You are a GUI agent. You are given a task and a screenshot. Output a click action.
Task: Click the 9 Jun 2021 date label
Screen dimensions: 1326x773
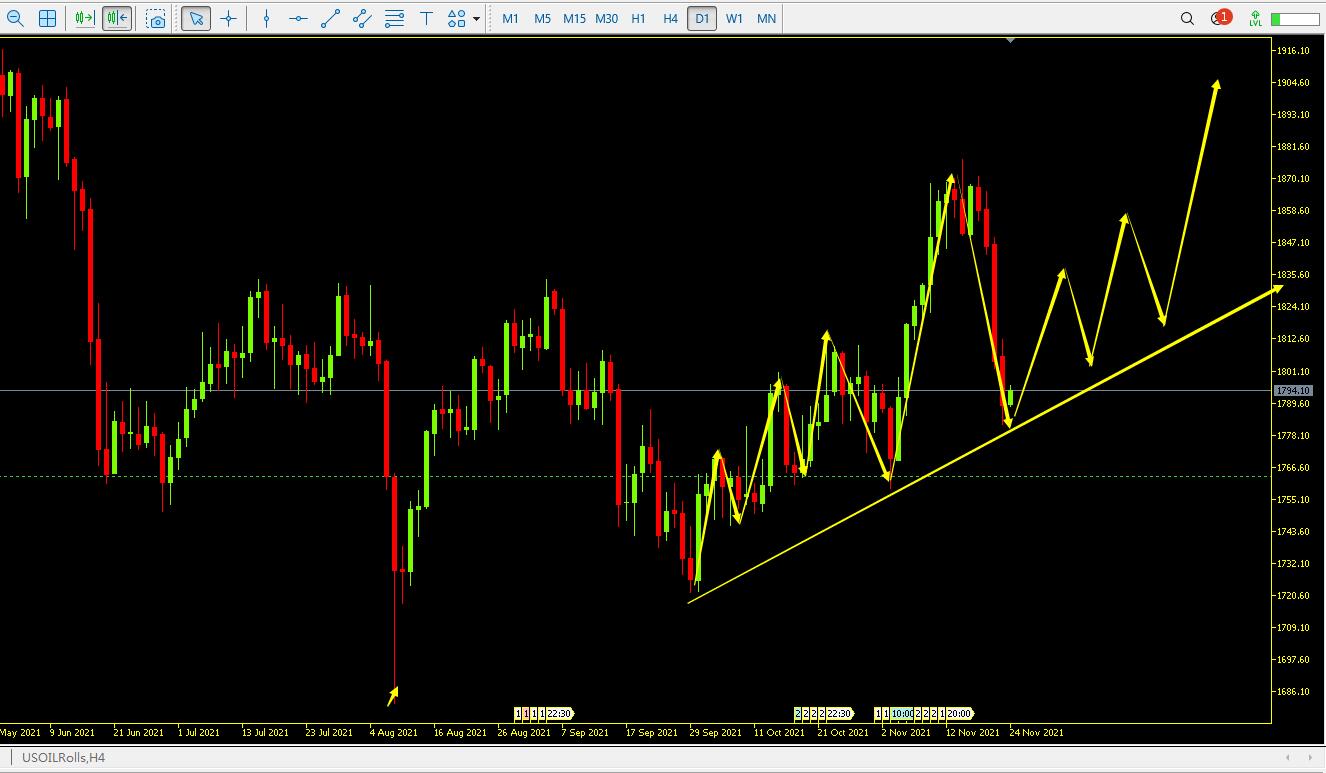point(72,732)
